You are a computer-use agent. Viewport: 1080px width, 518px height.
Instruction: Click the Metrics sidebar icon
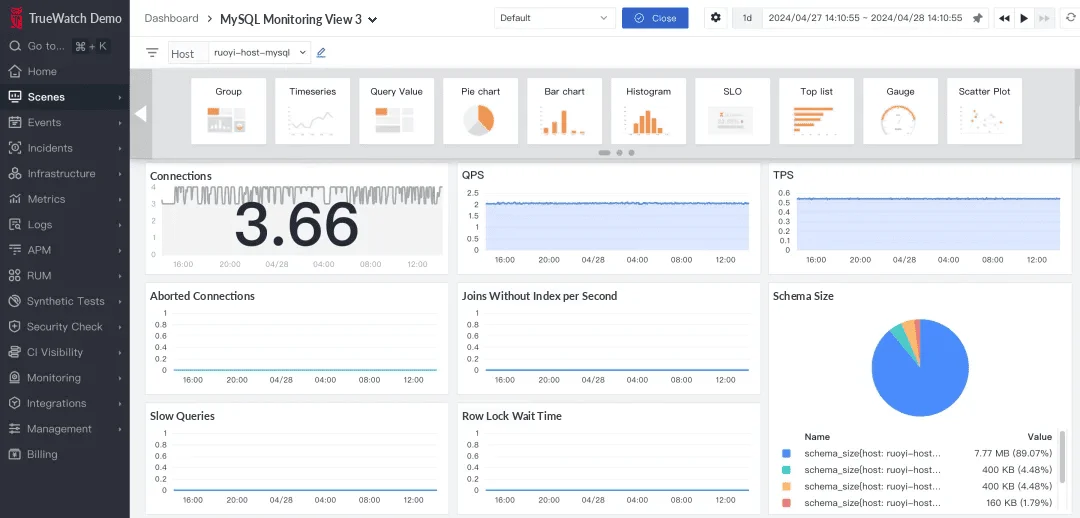coord(15,199)
